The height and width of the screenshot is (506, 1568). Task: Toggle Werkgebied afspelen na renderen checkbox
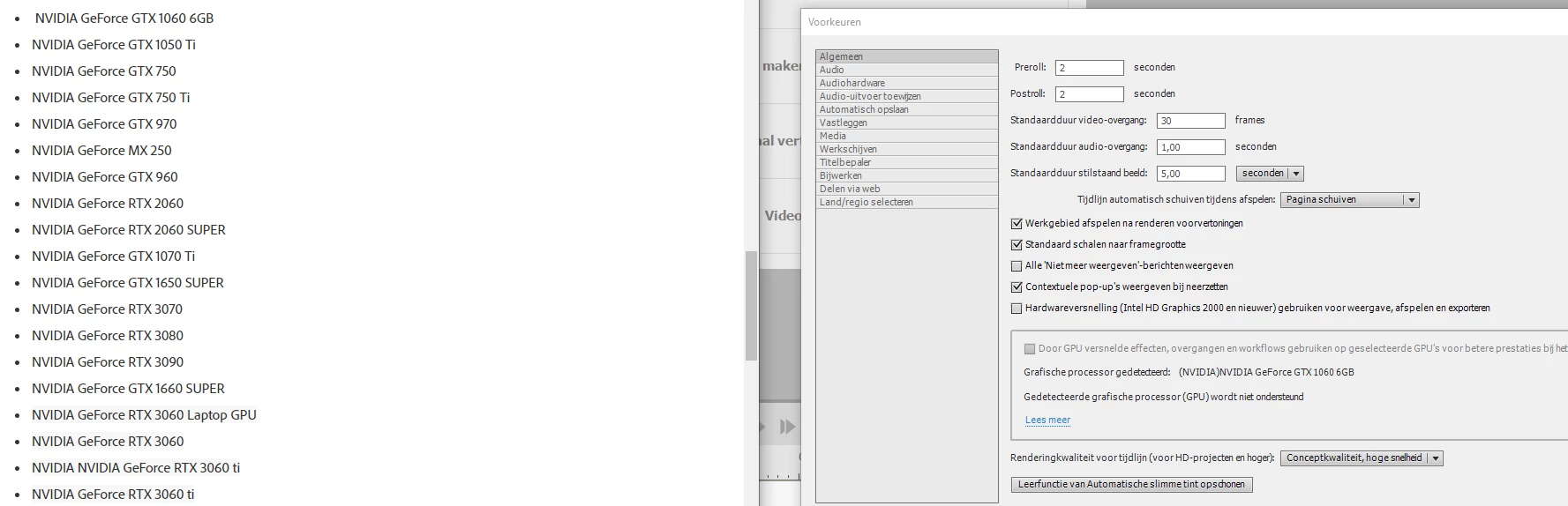coord(1017,224)
